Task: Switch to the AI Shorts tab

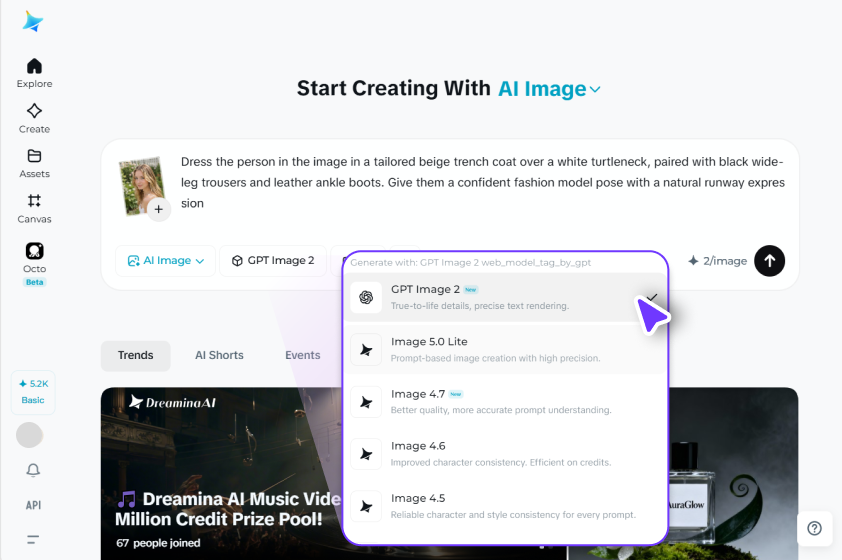Action: pos(219,355)
